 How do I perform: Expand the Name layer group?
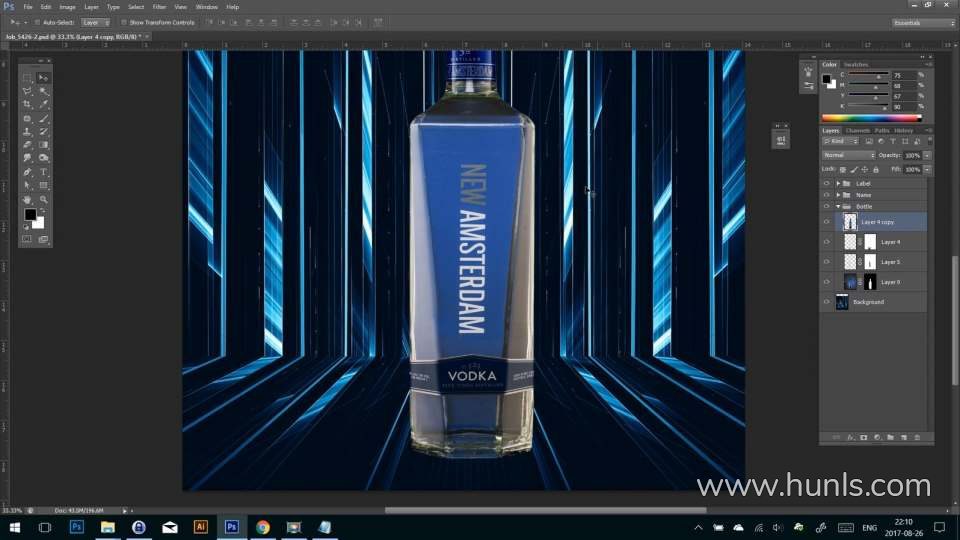(x=838, y=195)
